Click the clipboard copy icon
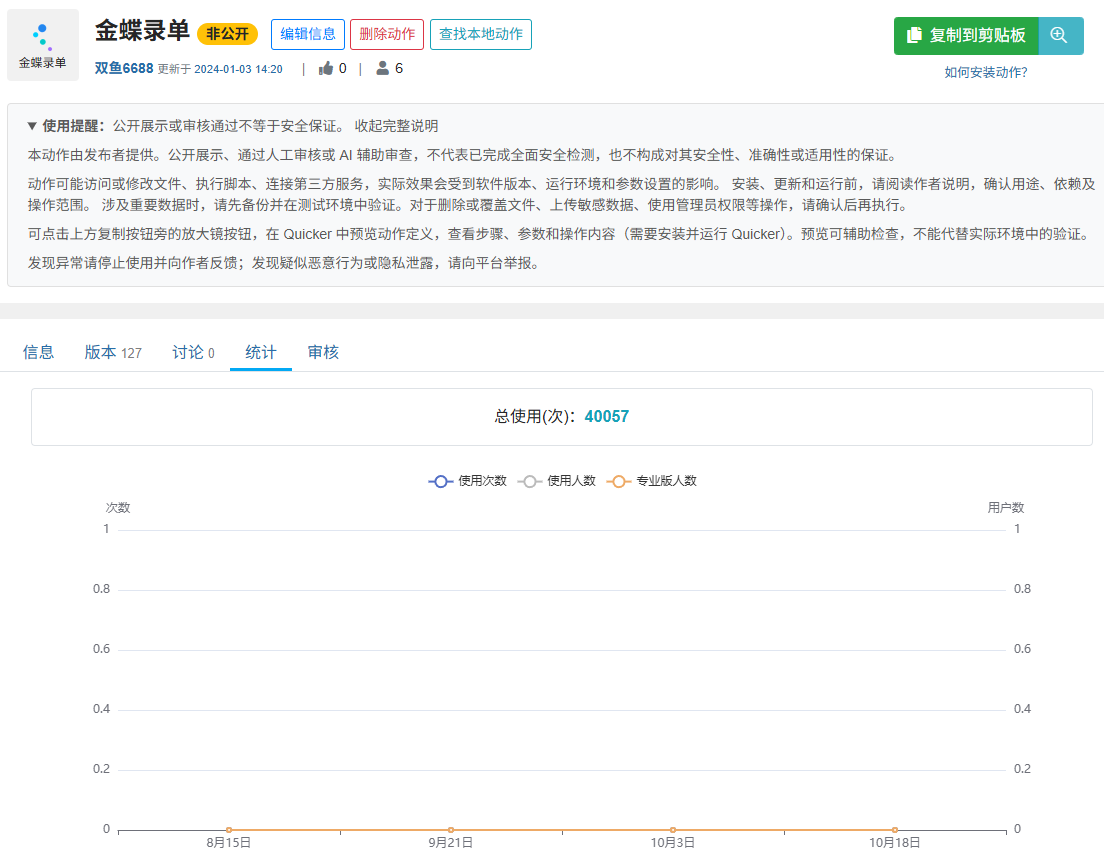The width and height of the screenshot is (1104, 860). click(914, 35)
